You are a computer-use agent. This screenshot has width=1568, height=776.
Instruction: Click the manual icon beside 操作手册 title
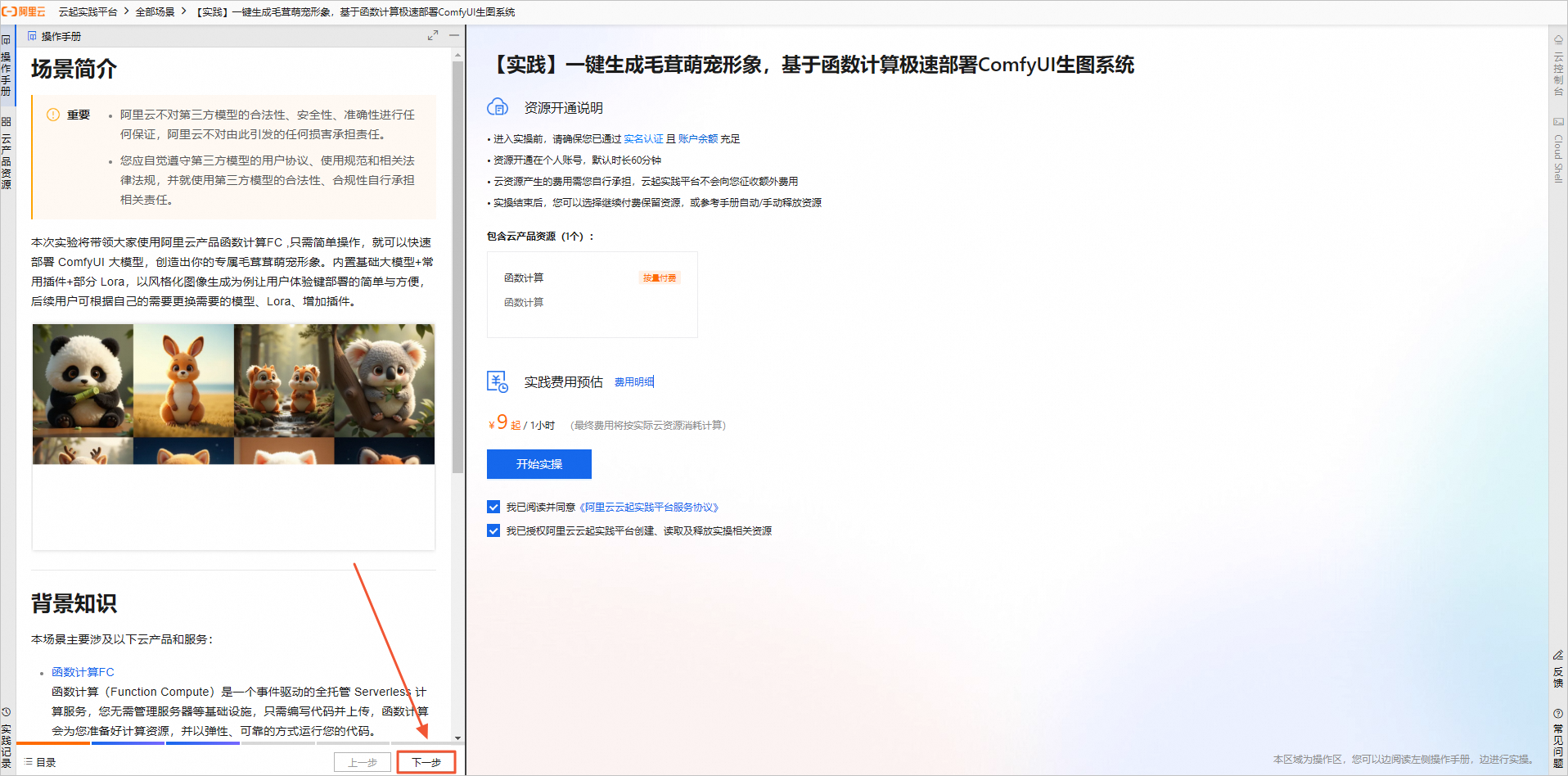pos(32,36)
